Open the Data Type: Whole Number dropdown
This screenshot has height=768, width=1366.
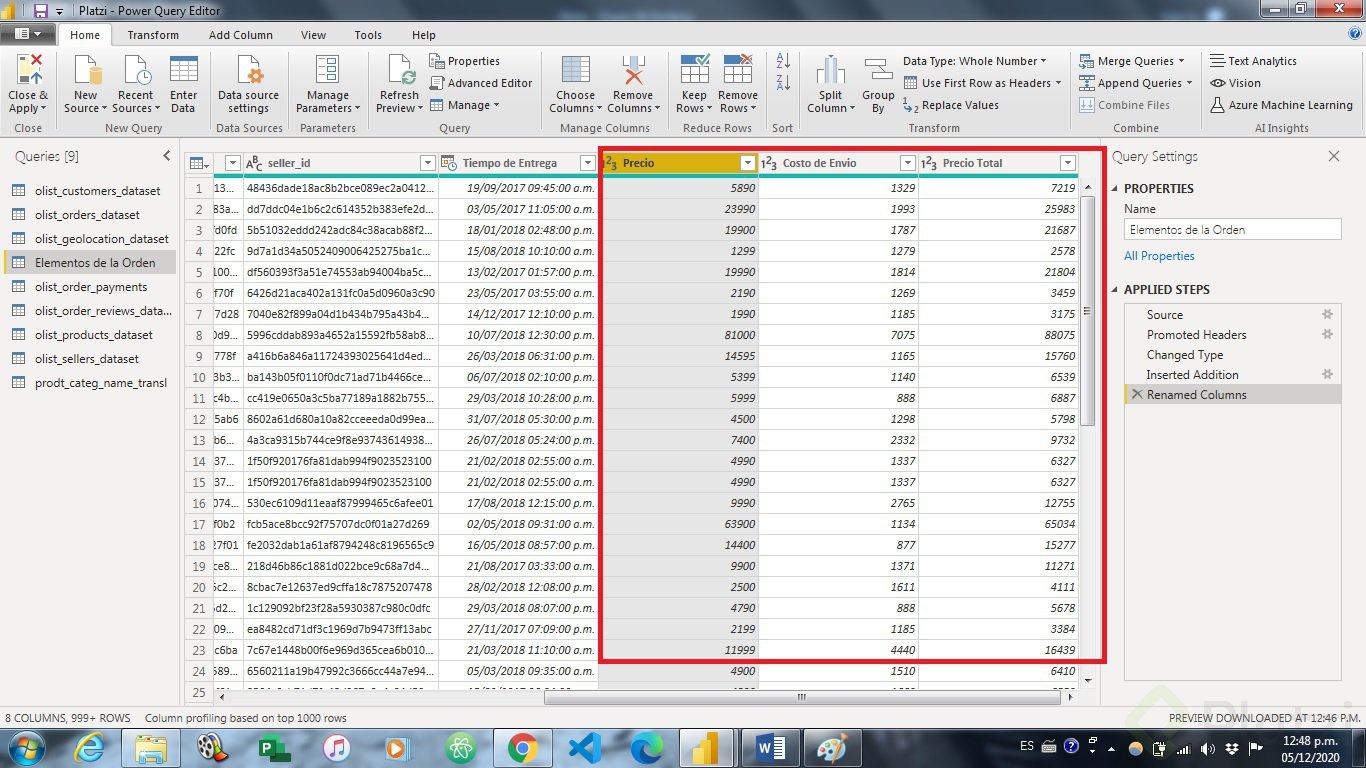pos(975,61)
